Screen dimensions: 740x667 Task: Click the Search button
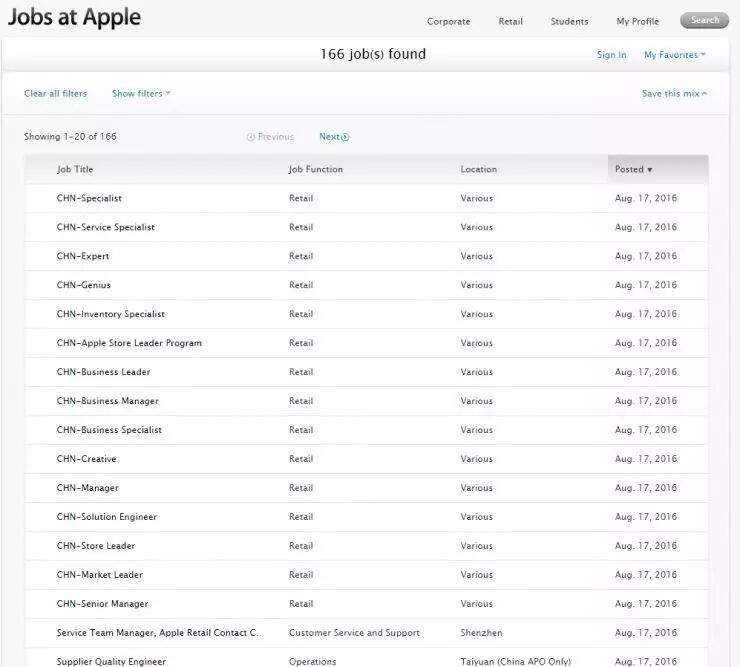click(704, 20)
